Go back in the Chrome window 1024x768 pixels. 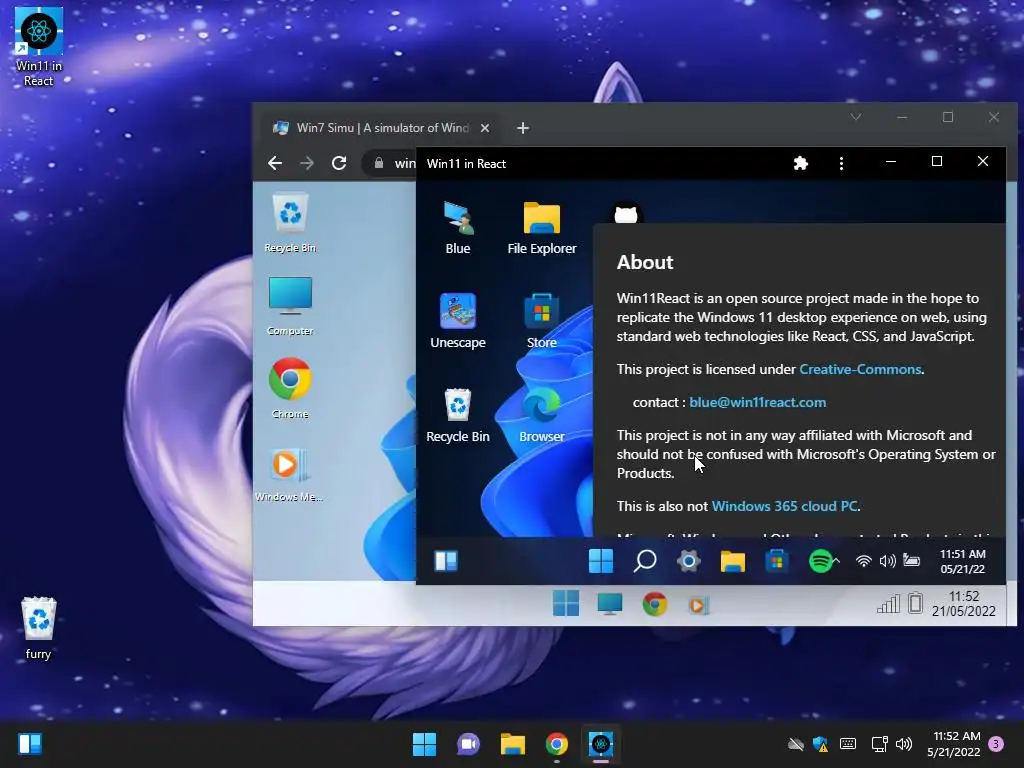tap(275, 163)
